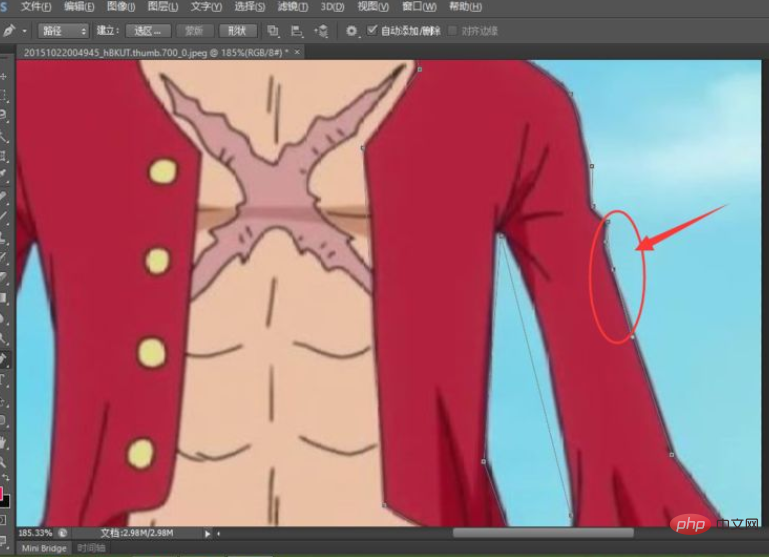769x557 pixels.
Task: Select the Type tool
Action: click(3, 380)
